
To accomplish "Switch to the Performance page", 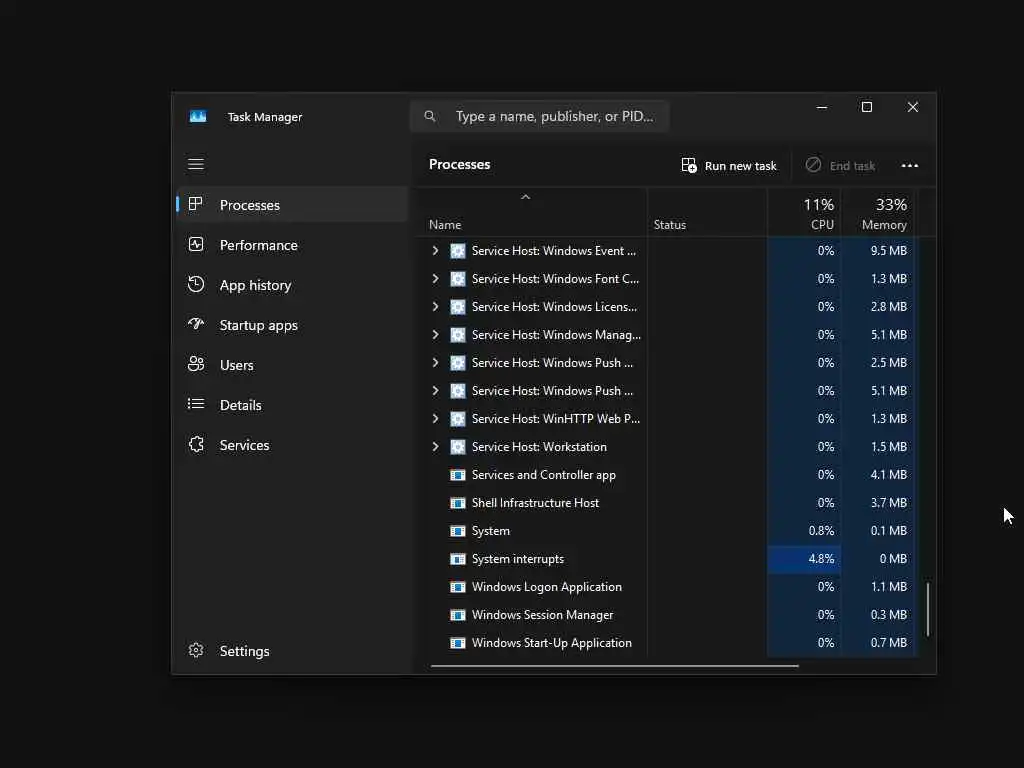I will [x=293, y=245].
